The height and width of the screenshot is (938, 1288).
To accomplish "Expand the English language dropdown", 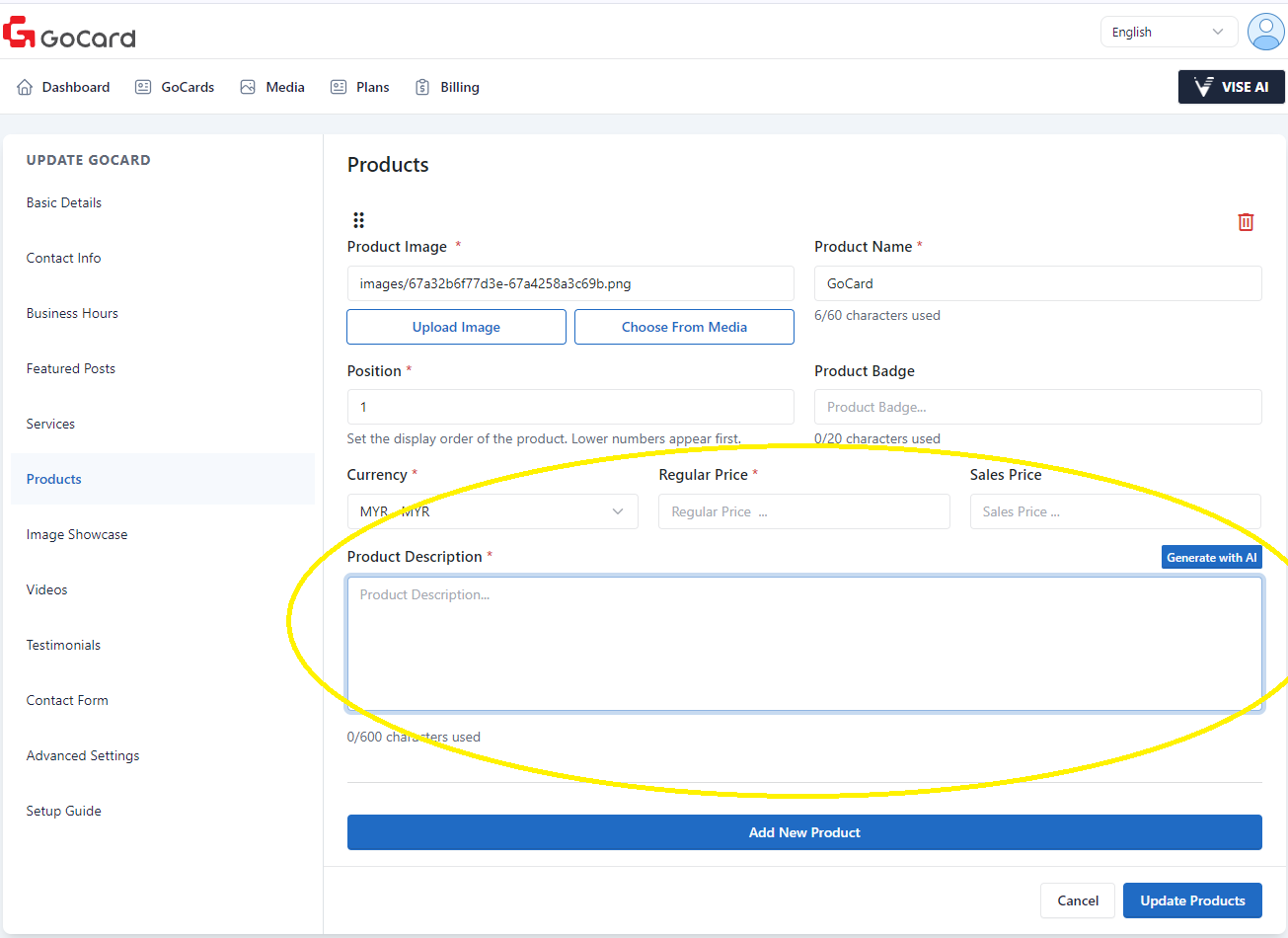I will coord(1168,32).
